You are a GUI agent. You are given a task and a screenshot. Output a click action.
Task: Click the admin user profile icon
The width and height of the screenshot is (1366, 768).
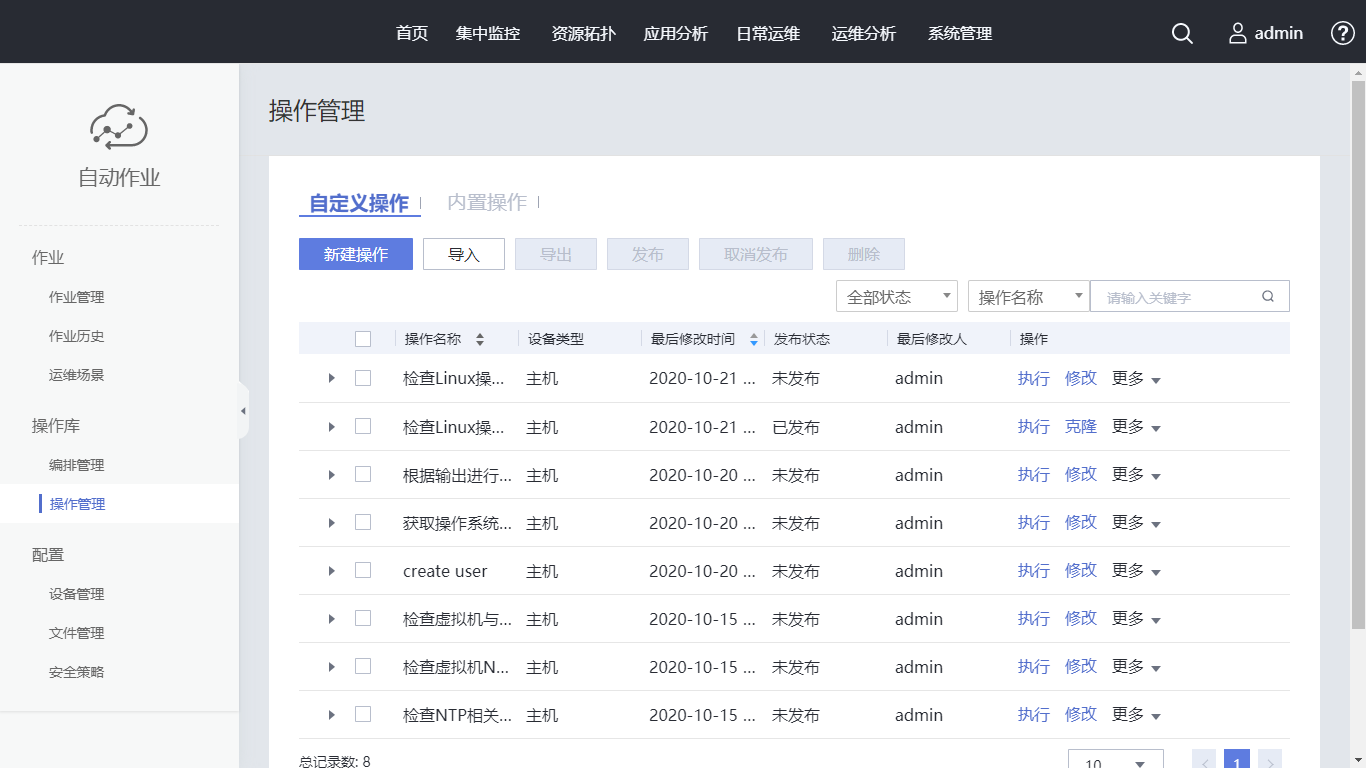coord(1238,33)
